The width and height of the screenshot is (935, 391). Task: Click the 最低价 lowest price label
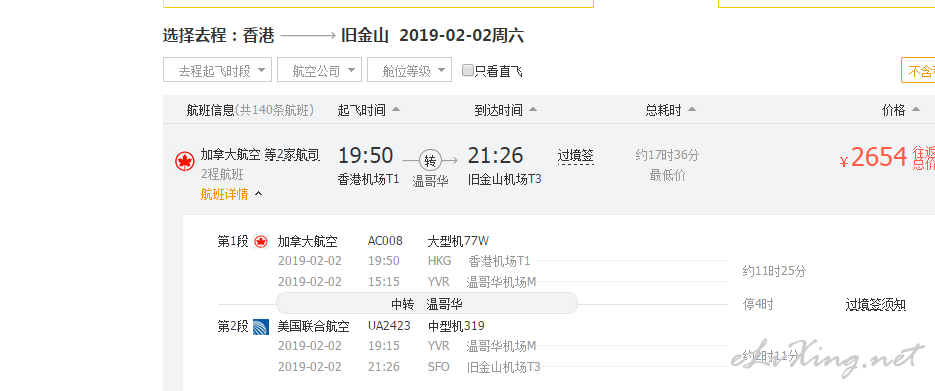point(667,175)
